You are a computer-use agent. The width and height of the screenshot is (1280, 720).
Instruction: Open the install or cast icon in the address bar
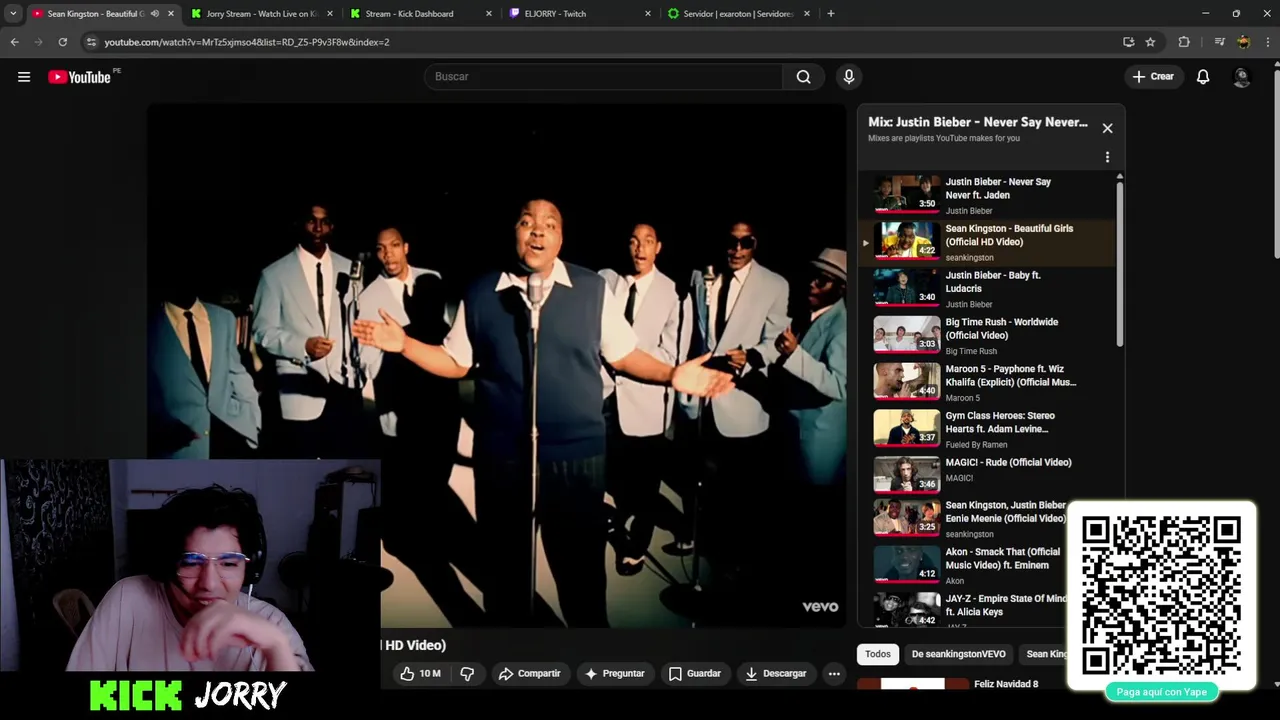1128,42
